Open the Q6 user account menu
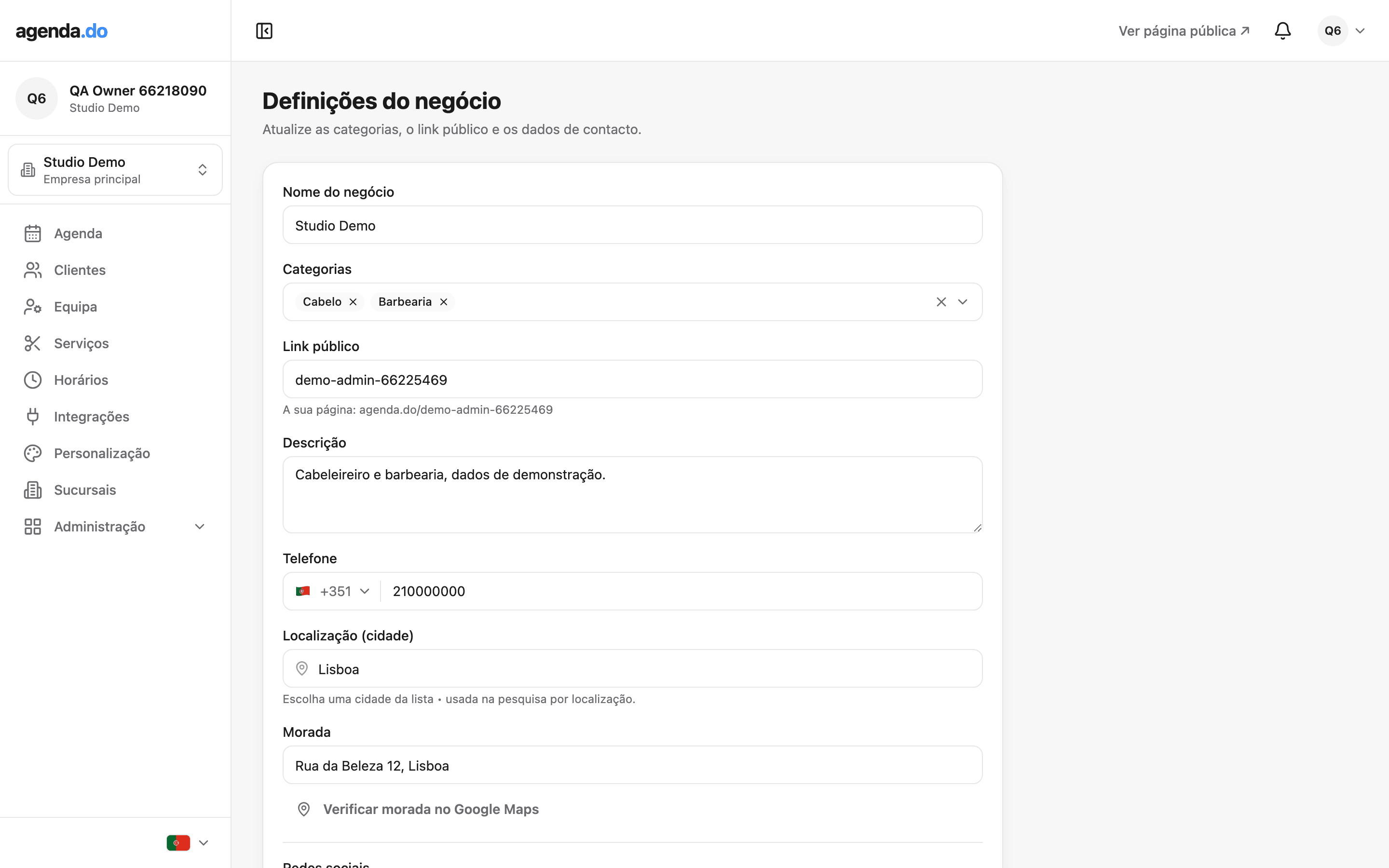 pos(1342,31)
